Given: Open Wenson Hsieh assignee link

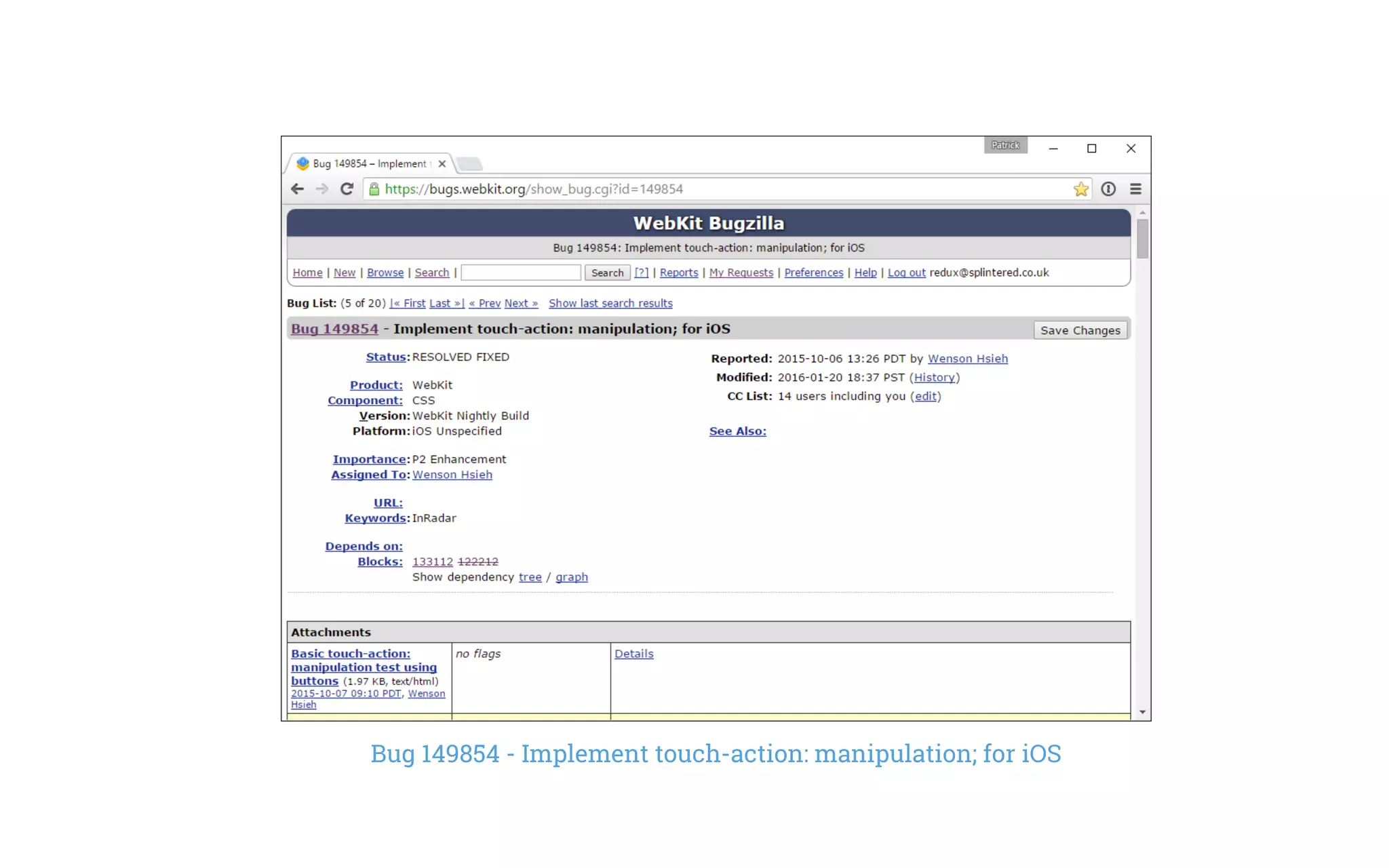Looking at the screenshot, I should point(452,475).
